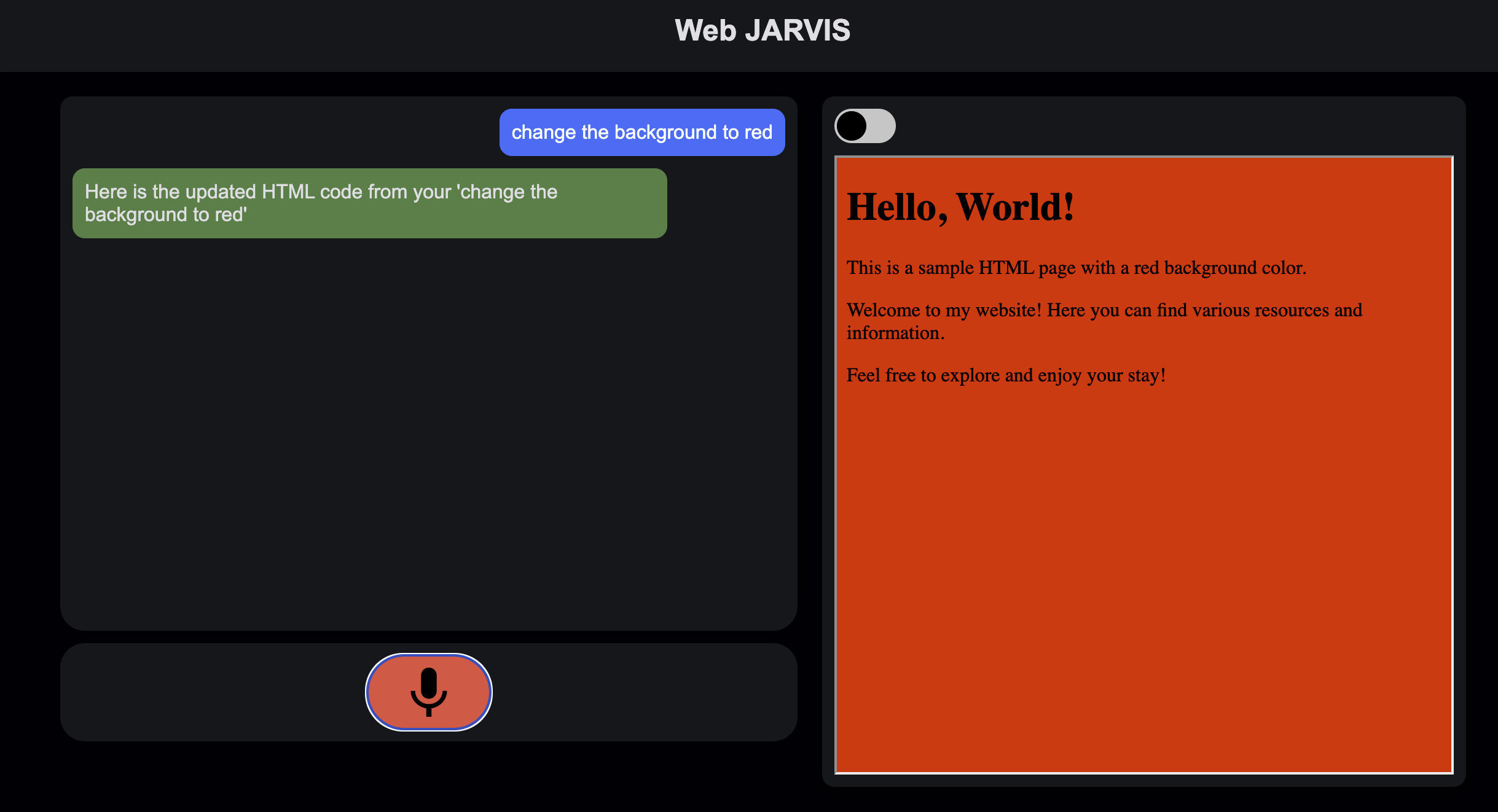Viewport: 1498px width, 812px height.
Task: Click the empty space in the chat history panel
Action: tap(428, 430)
